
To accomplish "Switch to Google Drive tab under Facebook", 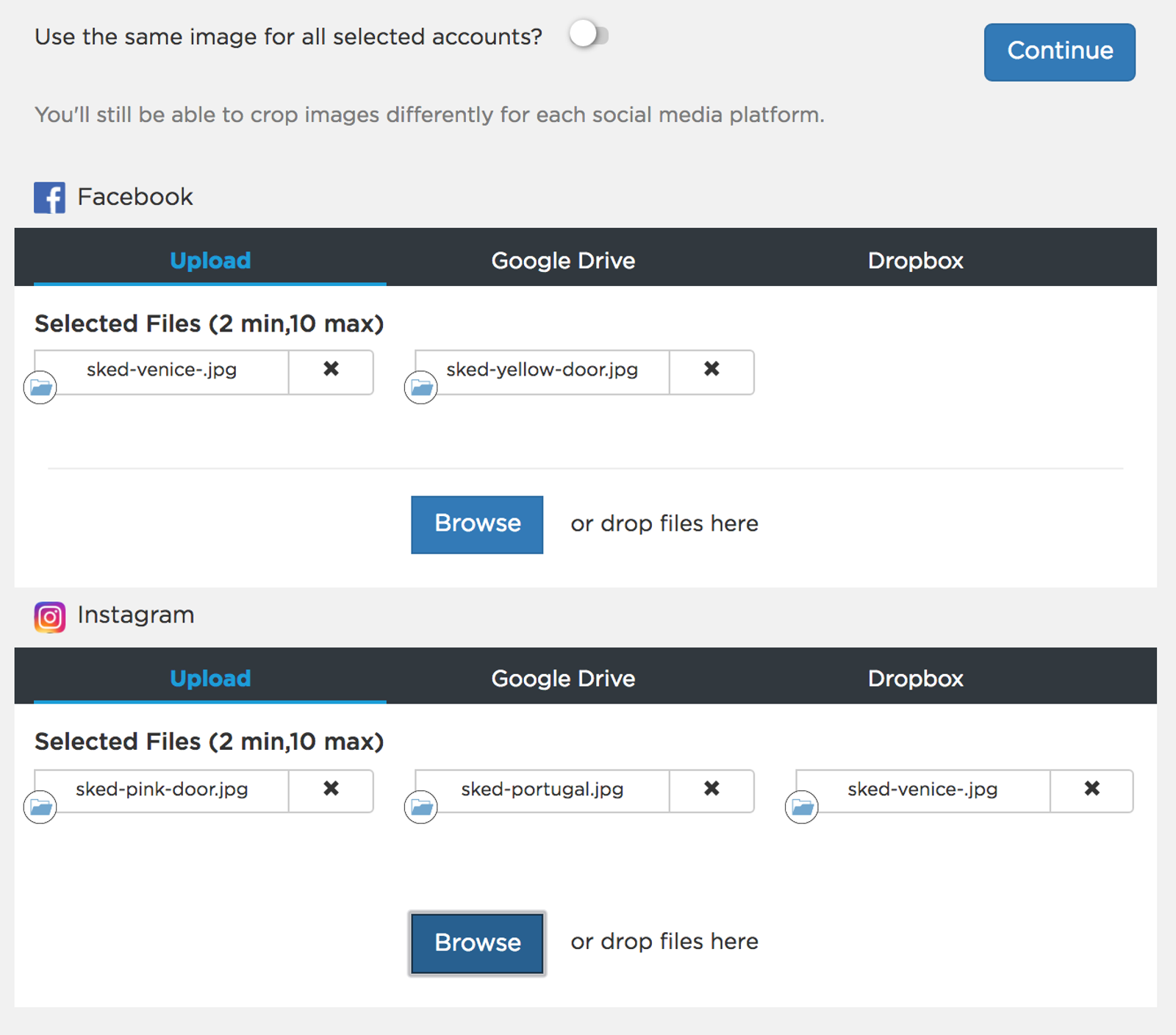I will click(563, 260).
